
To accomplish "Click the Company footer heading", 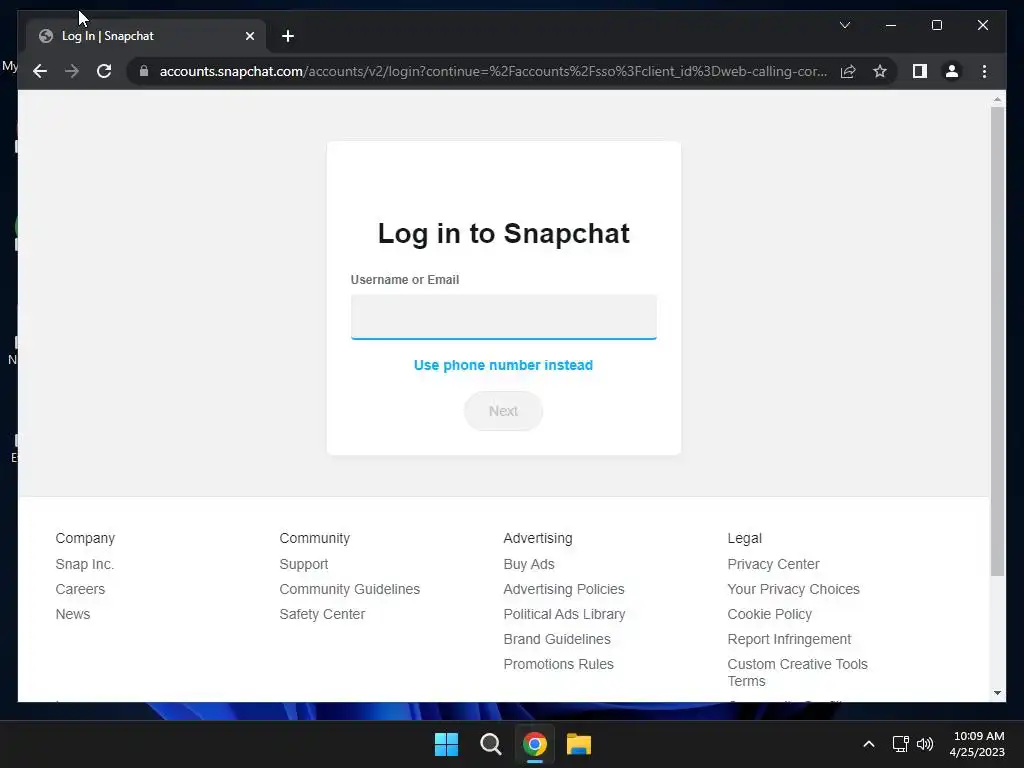I will [85, 538].
